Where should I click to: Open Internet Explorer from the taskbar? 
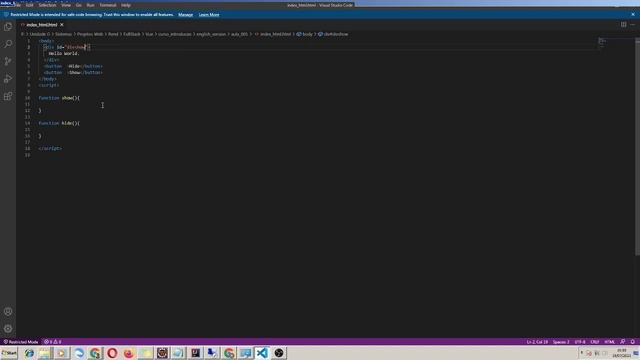(29, 353)
